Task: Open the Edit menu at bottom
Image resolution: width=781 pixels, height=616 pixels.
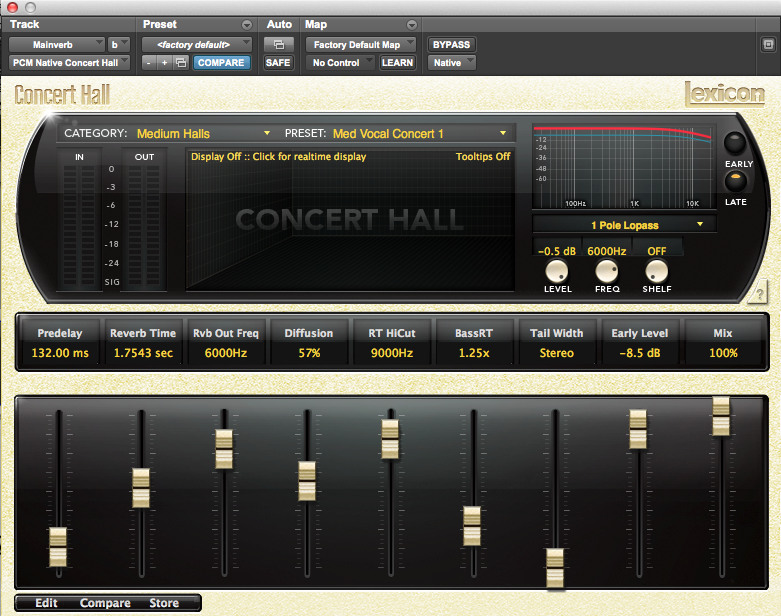Action: coord(46,603)
